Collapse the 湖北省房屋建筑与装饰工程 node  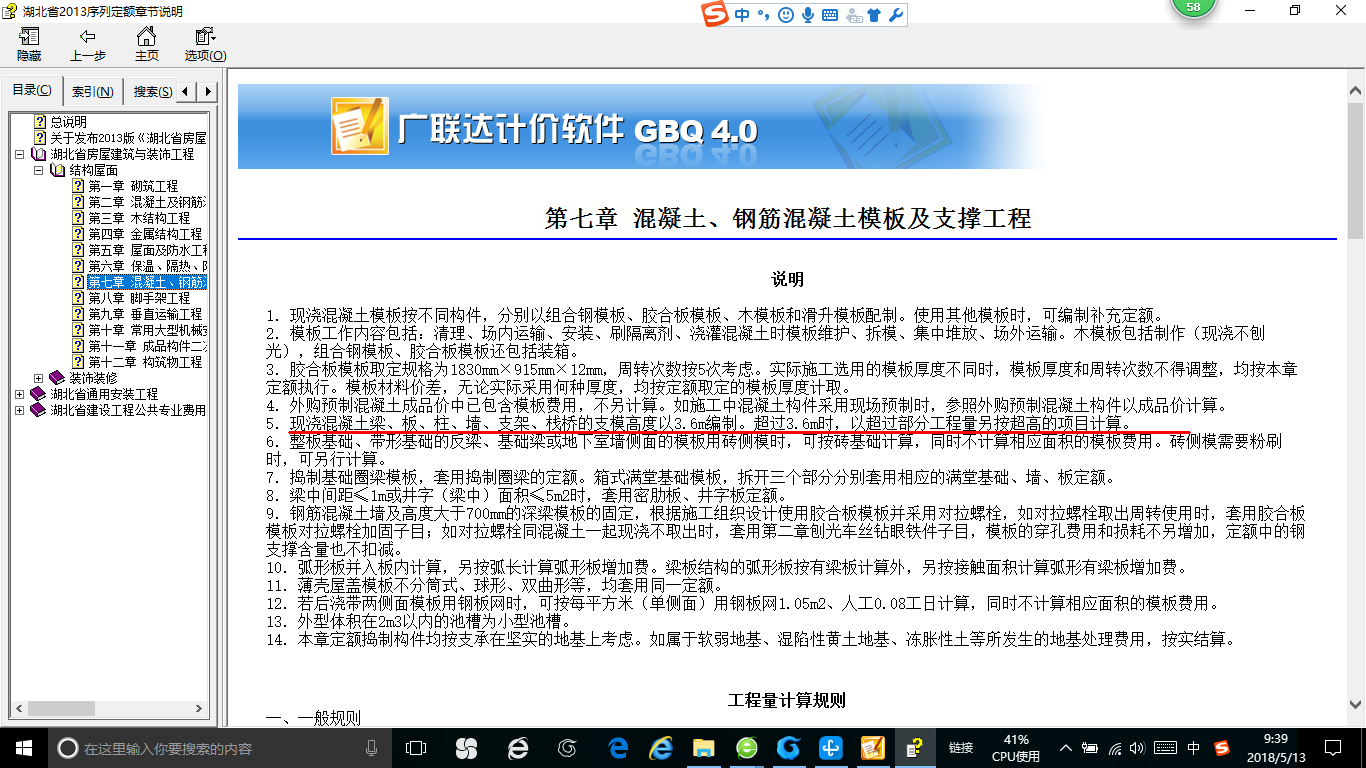click(x=20, y=154)
